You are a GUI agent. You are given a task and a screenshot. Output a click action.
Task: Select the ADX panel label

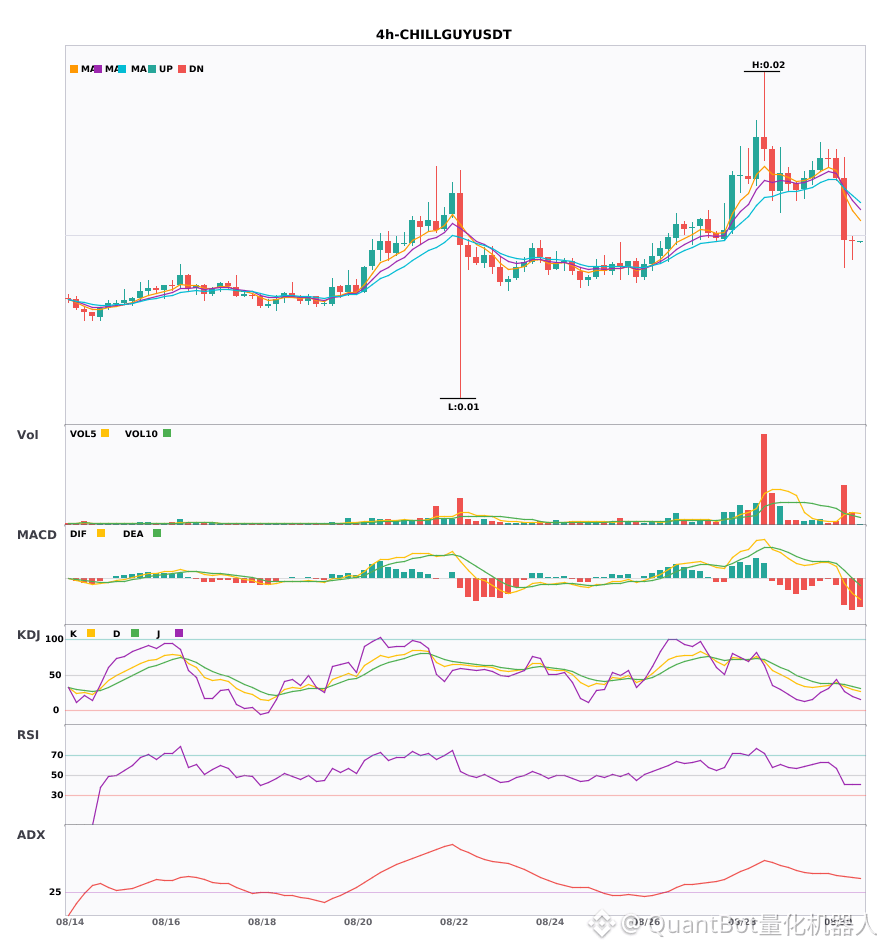[x=31, y=834]
